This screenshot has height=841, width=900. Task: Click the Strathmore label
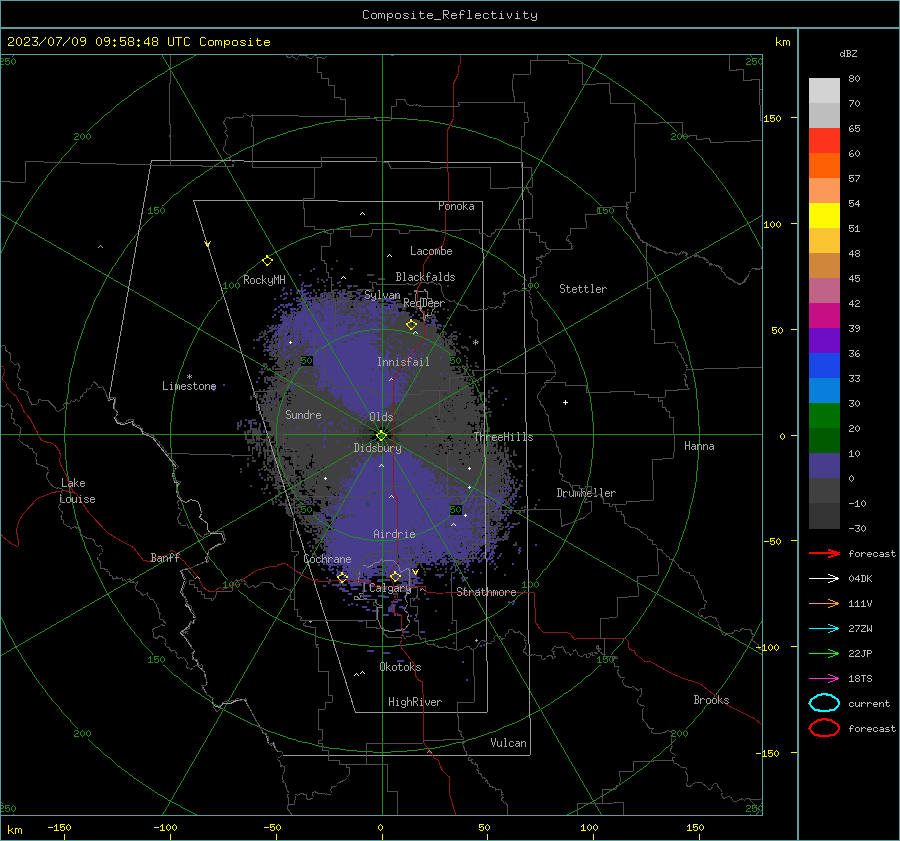point(486,592)
